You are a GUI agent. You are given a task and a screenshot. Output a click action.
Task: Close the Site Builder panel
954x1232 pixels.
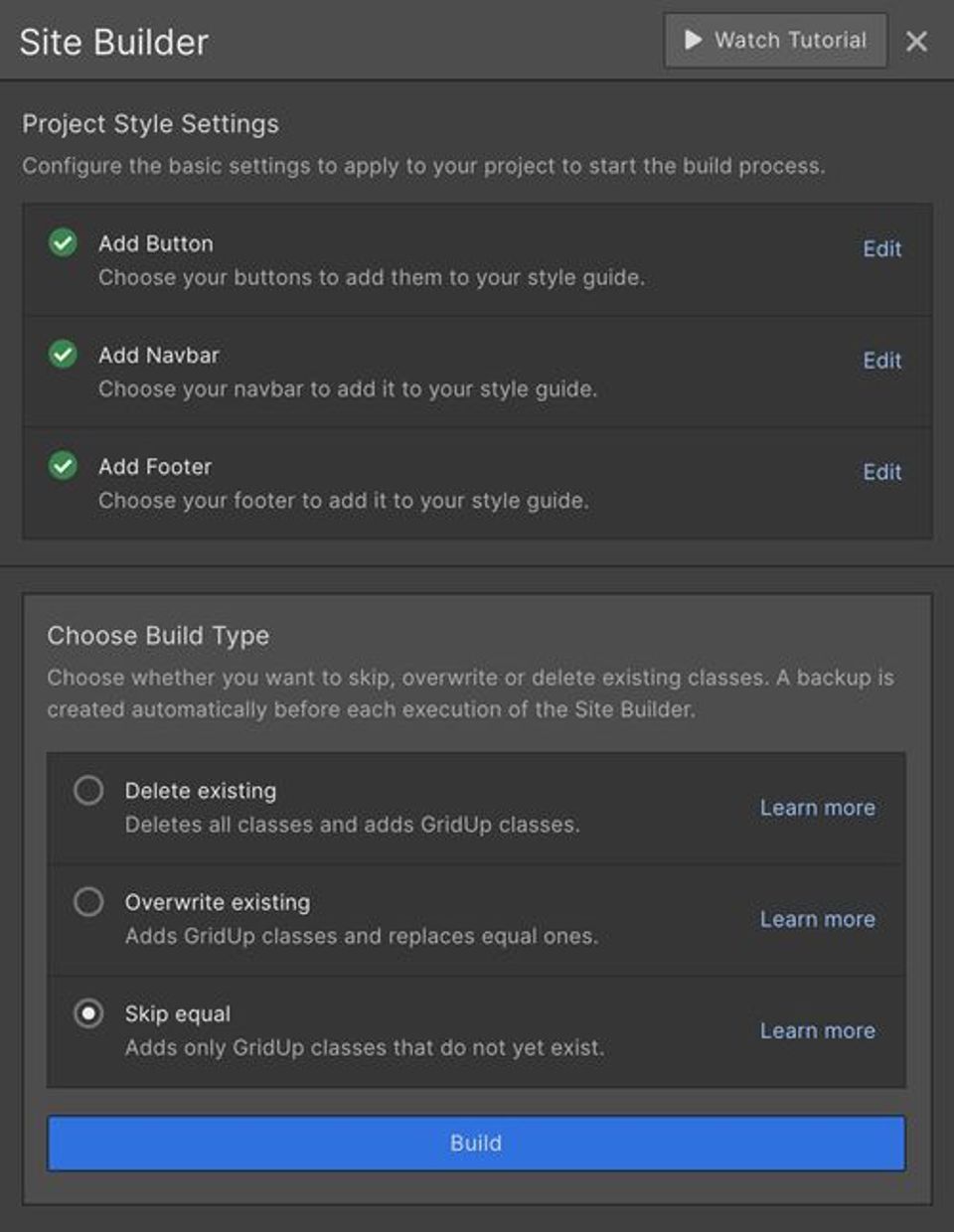tap(916, 42)
